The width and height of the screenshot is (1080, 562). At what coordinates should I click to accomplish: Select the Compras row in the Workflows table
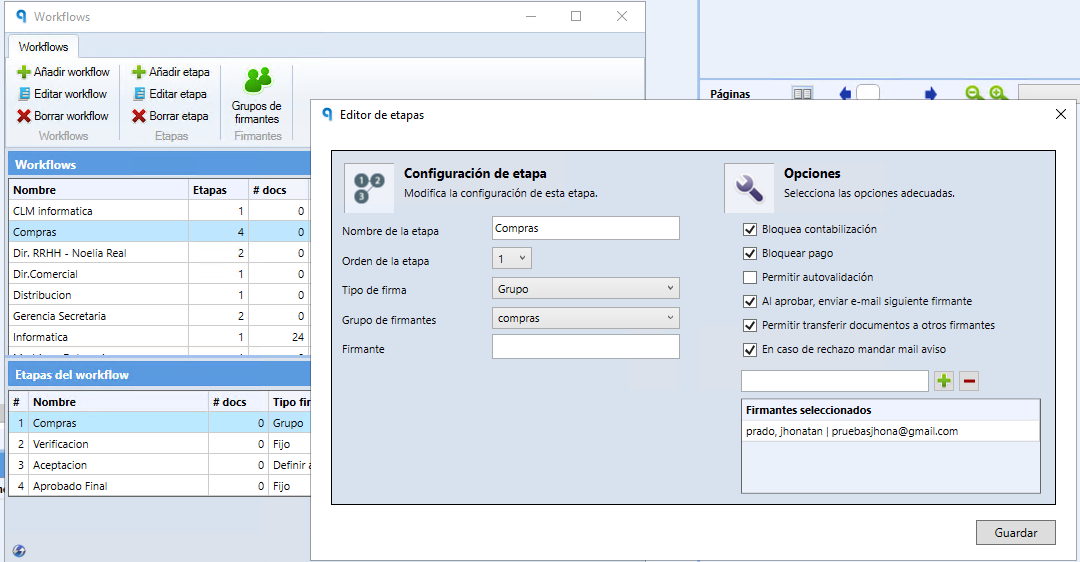pos(160,232)
